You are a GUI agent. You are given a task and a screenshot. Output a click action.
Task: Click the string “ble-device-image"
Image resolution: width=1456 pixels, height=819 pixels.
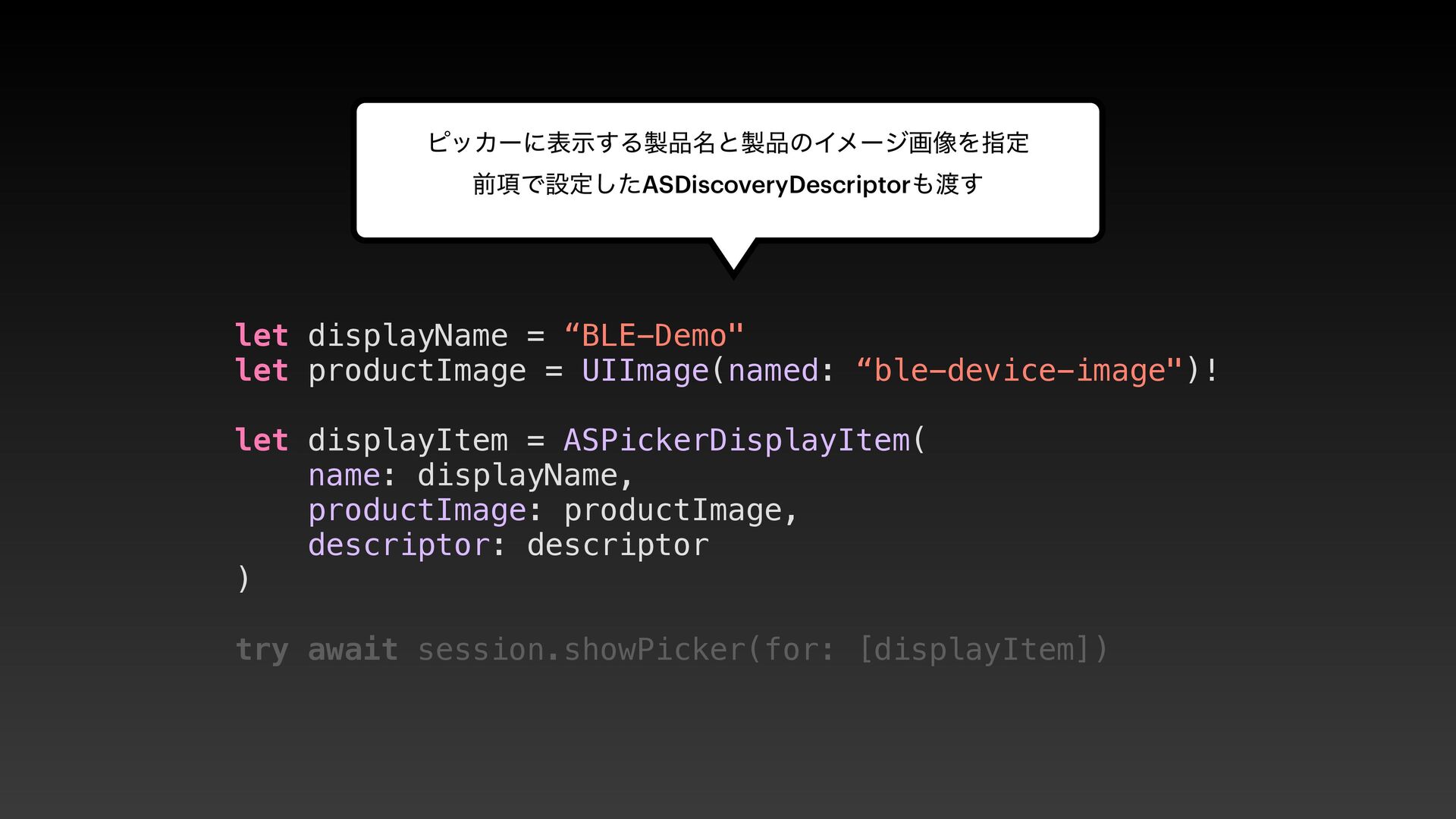coord(1018,370)
